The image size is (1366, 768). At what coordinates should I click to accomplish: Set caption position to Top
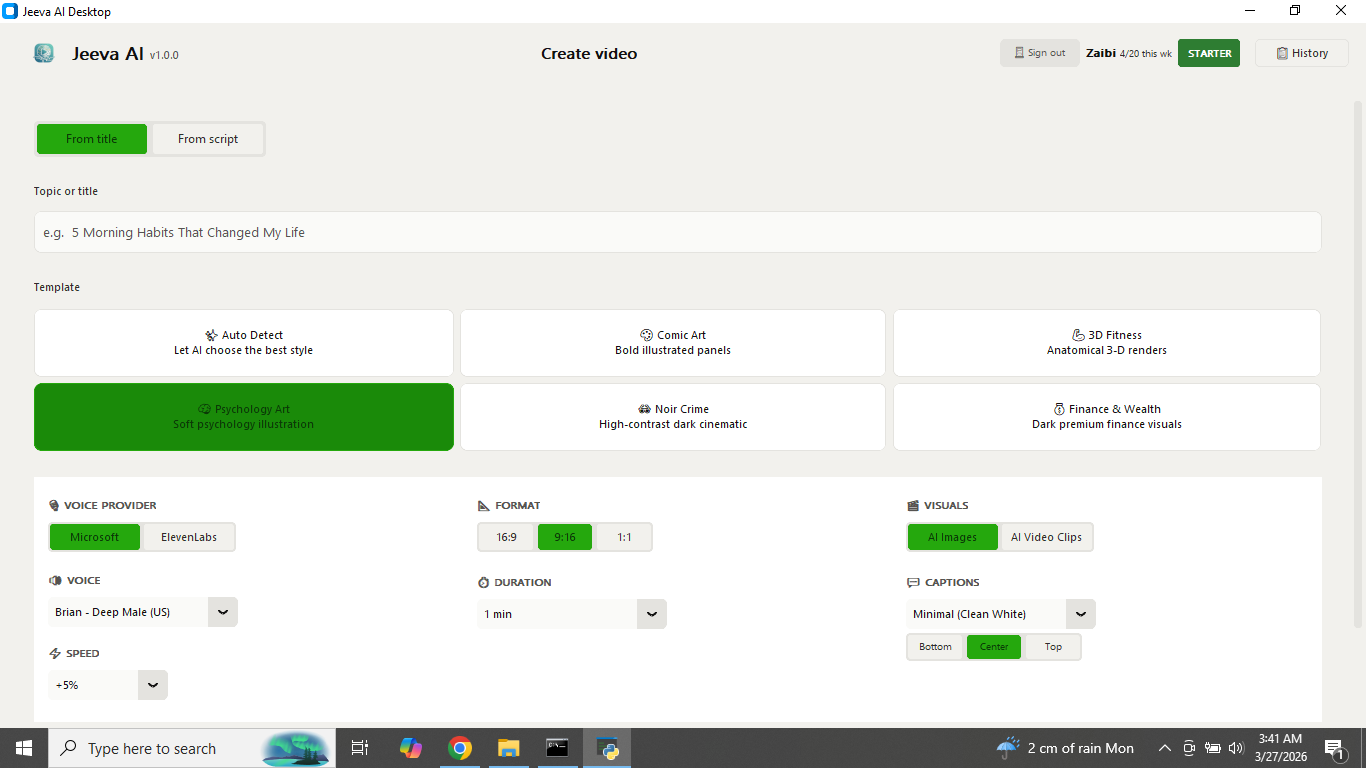pyautogui.click(x=1052, y=647)
